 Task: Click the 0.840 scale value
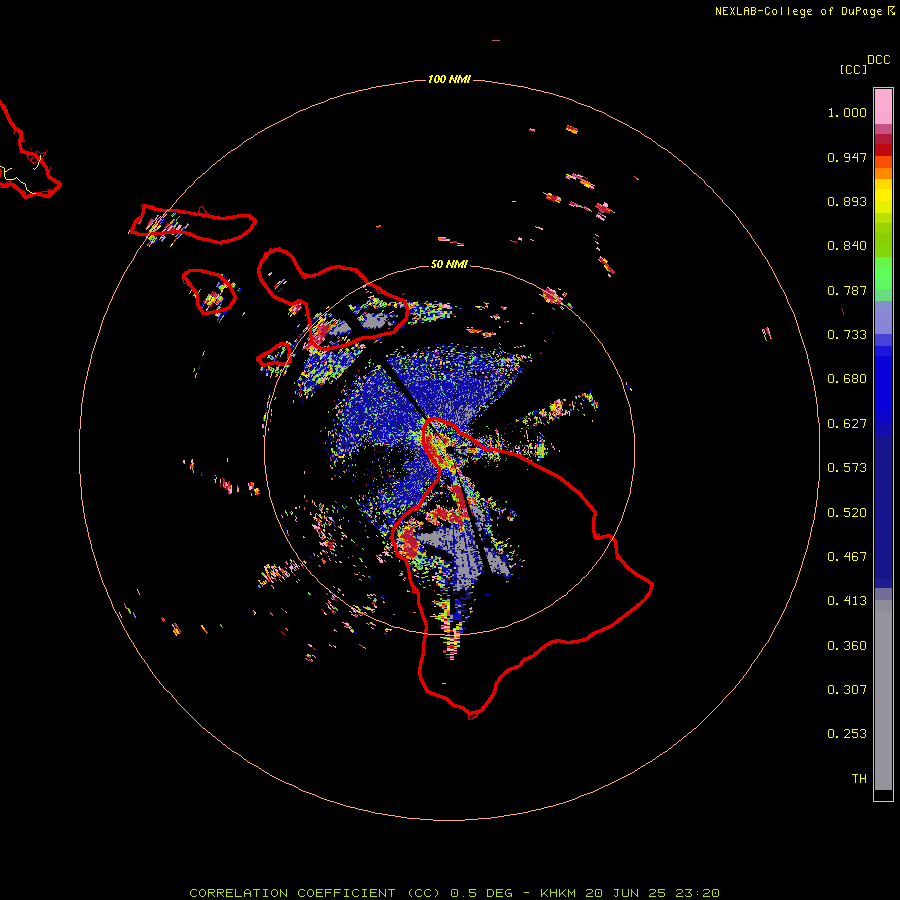coord(847,246)
